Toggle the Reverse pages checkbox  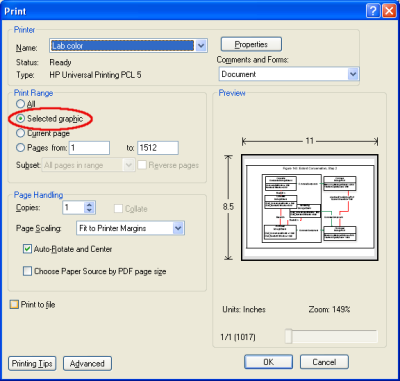tap(142, 165)
